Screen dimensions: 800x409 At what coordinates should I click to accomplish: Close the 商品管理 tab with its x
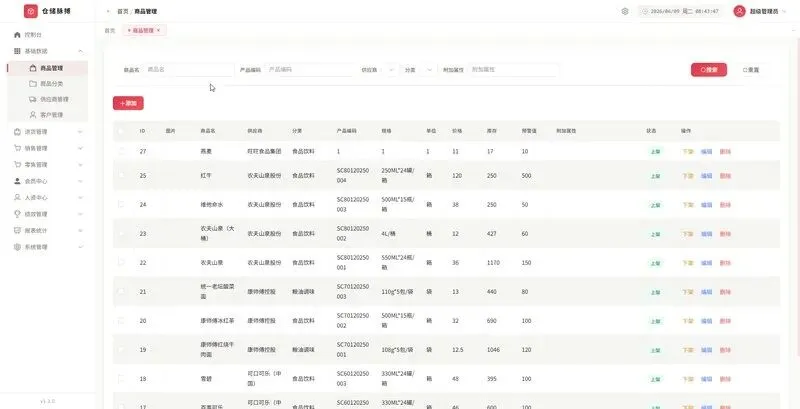click(x=159, y=31)
